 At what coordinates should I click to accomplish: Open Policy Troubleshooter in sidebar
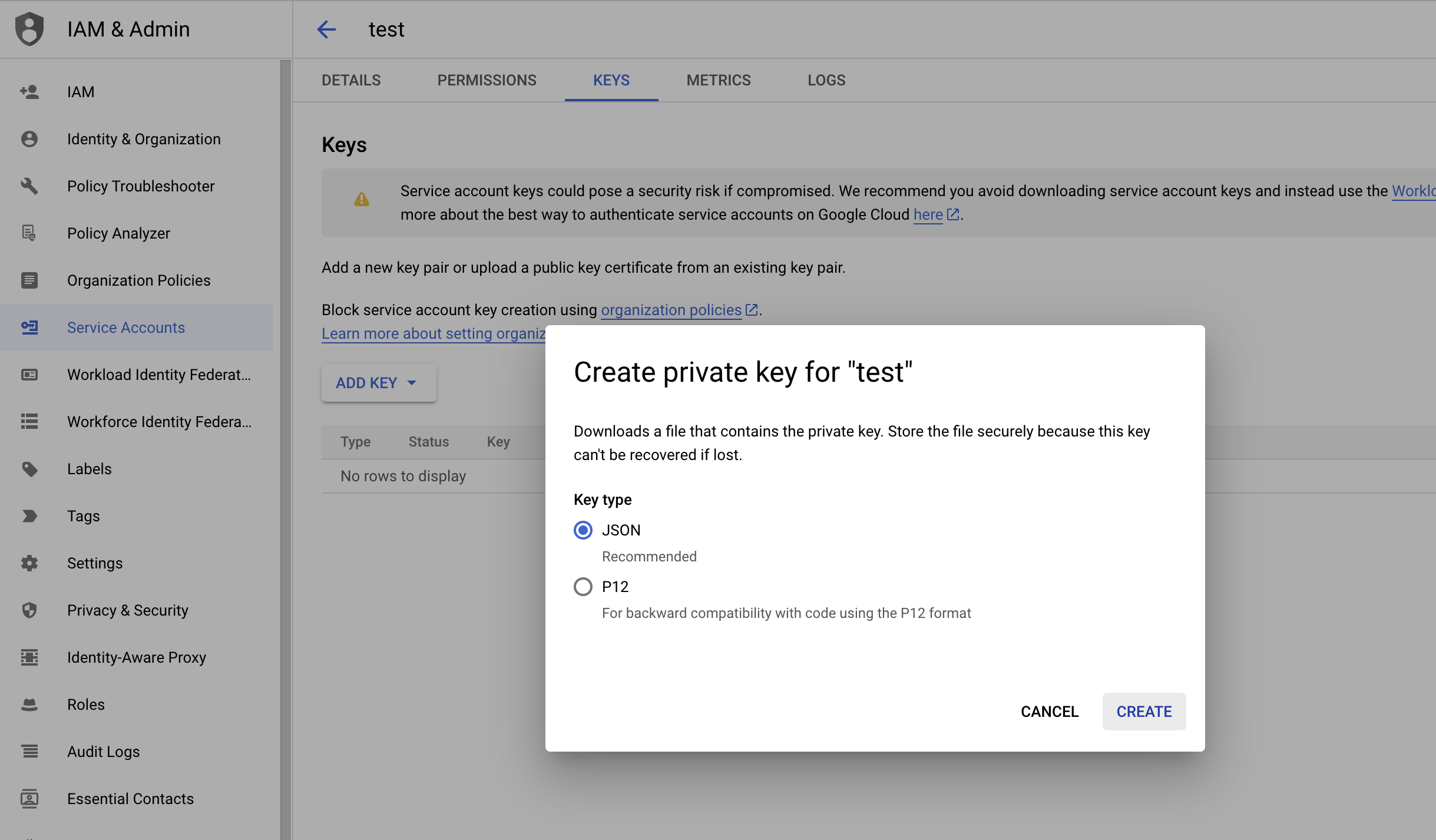(x=137, y=186)
